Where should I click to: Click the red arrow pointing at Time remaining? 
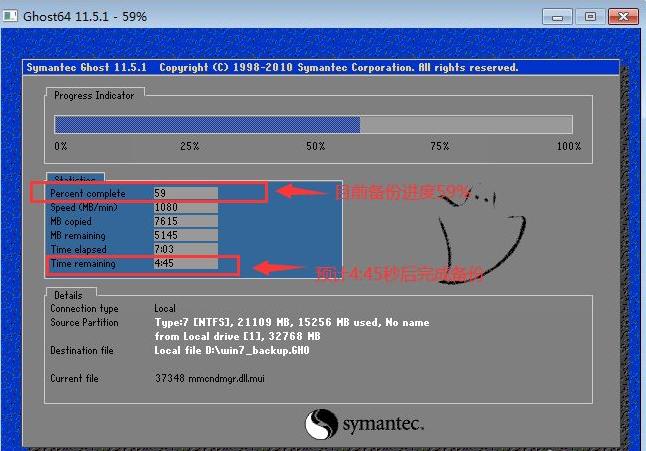[x=279, y=267]
